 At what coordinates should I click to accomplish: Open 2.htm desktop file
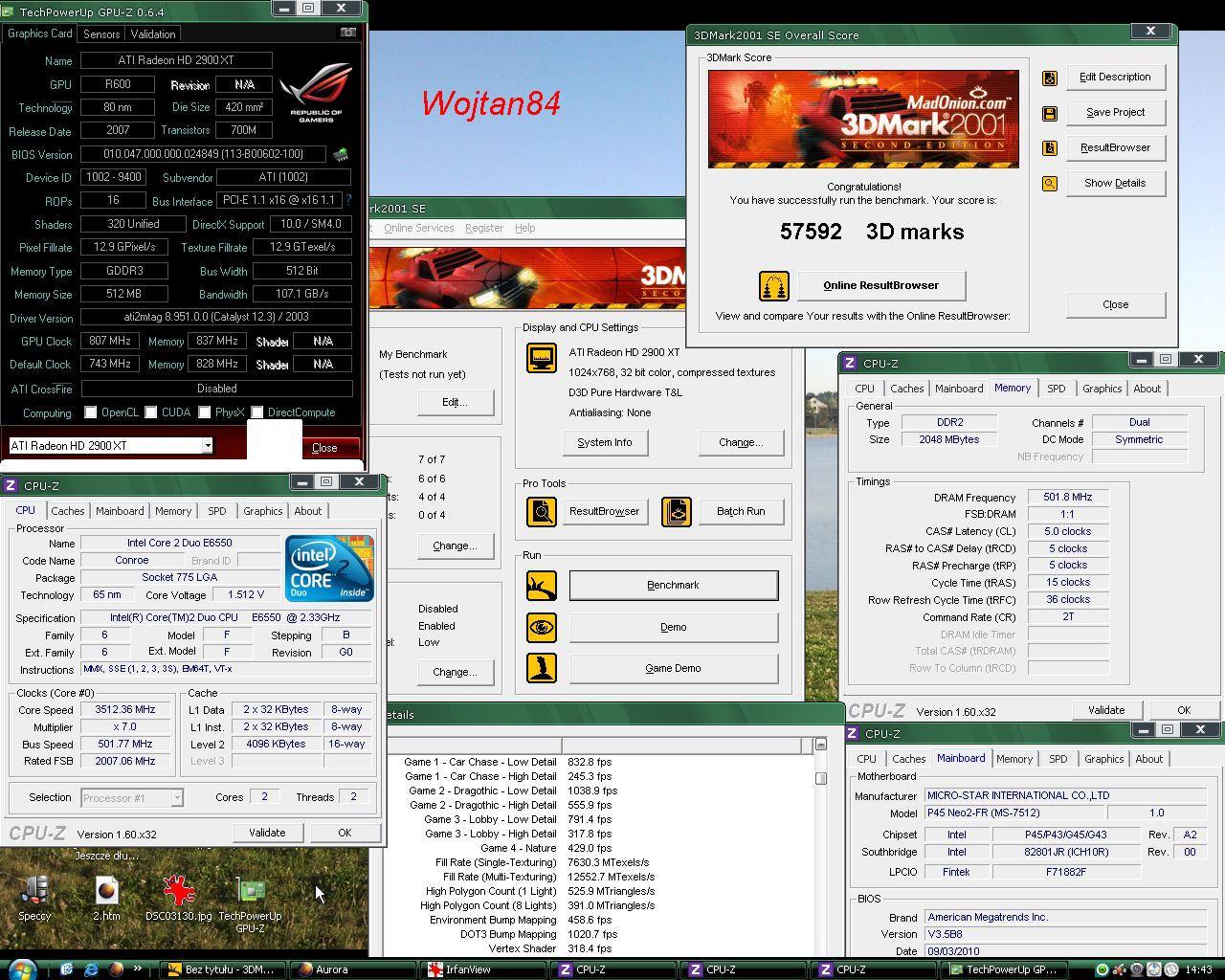pyautogui.click(x=106, y=899)
